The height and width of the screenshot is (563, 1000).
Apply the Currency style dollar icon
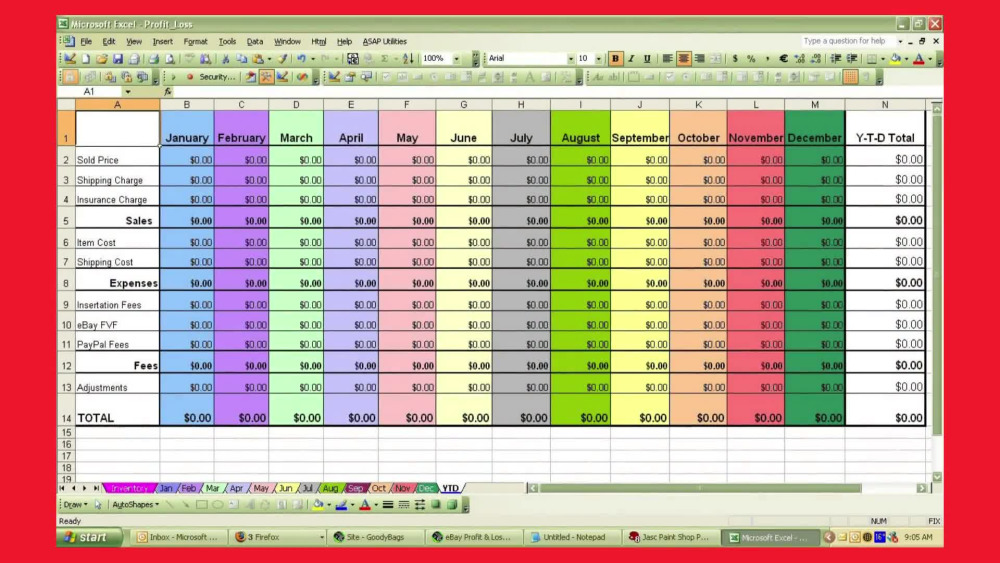click(x=735, y=59)
